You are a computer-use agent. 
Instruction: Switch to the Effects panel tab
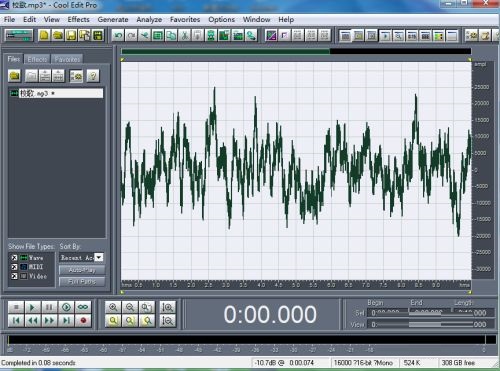[37, 59]
